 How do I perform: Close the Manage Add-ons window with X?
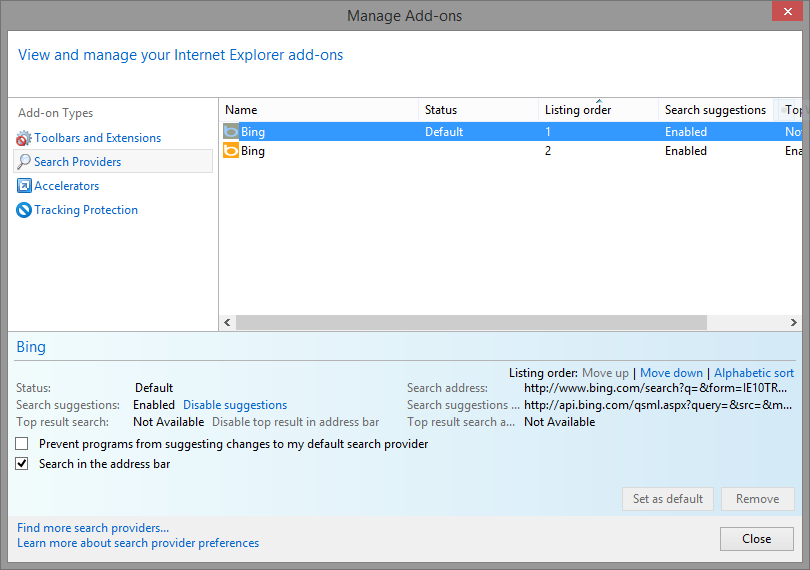787,11
